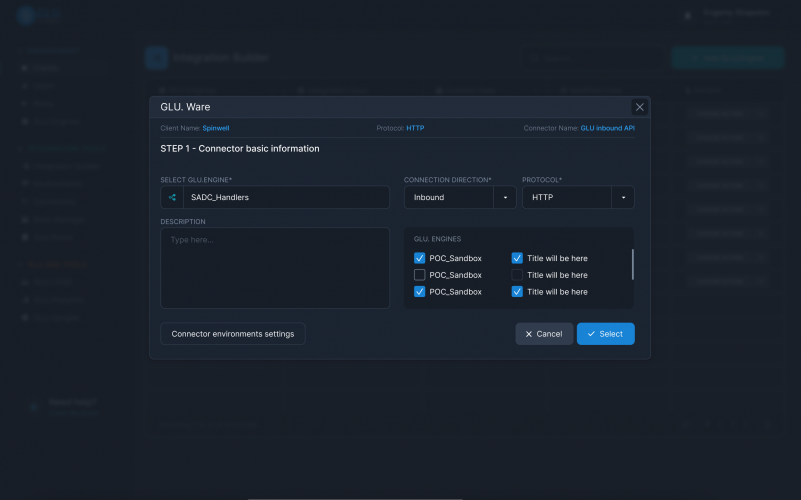Screen dimensions: 801x500
Task: Open the GLU inbound API connector link
Action: tap(607, 128)
